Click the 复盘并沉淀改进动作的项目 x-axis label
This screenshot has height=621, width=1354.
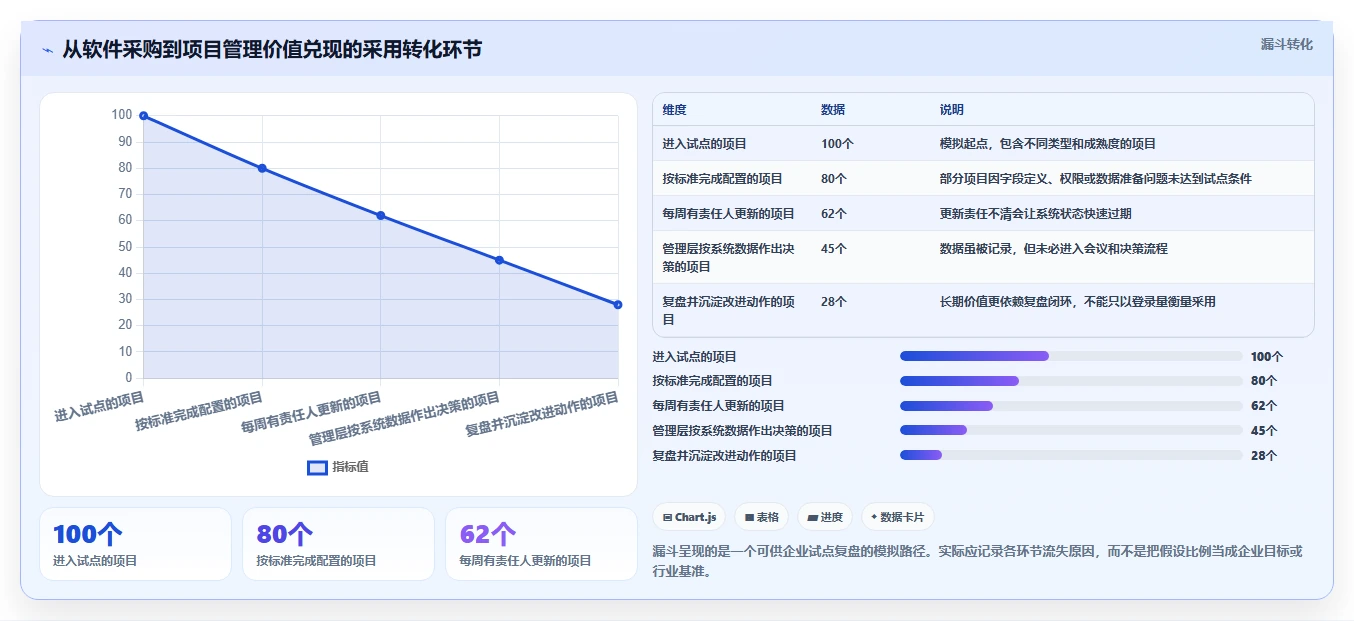(542, 415)
